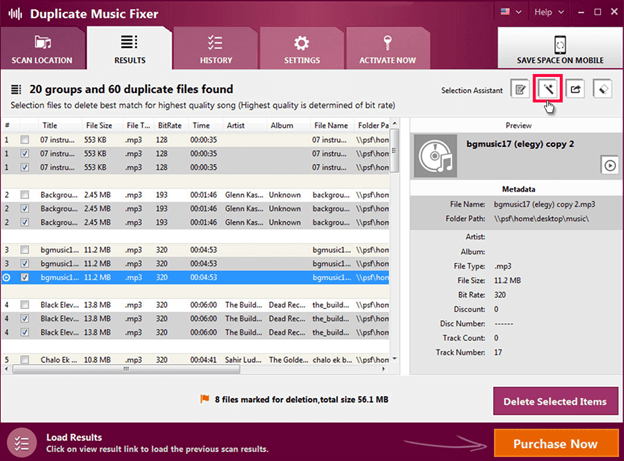Open the History tab
Screen dimensions: 624x461
216,49
